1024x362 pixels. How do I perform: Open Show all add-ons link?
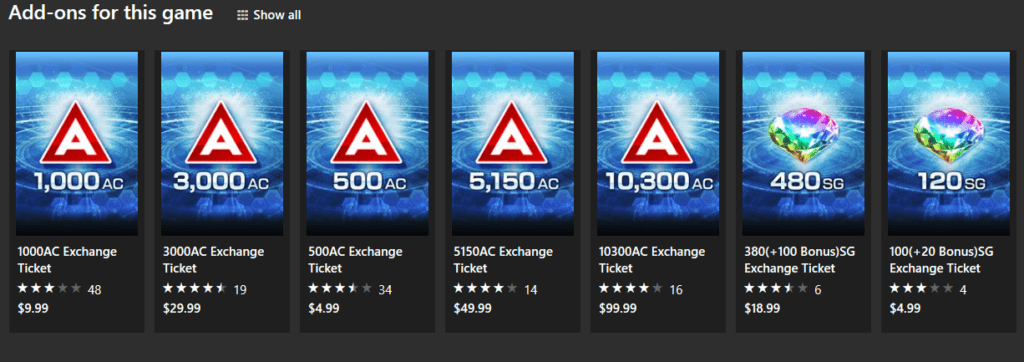(268, 15)
